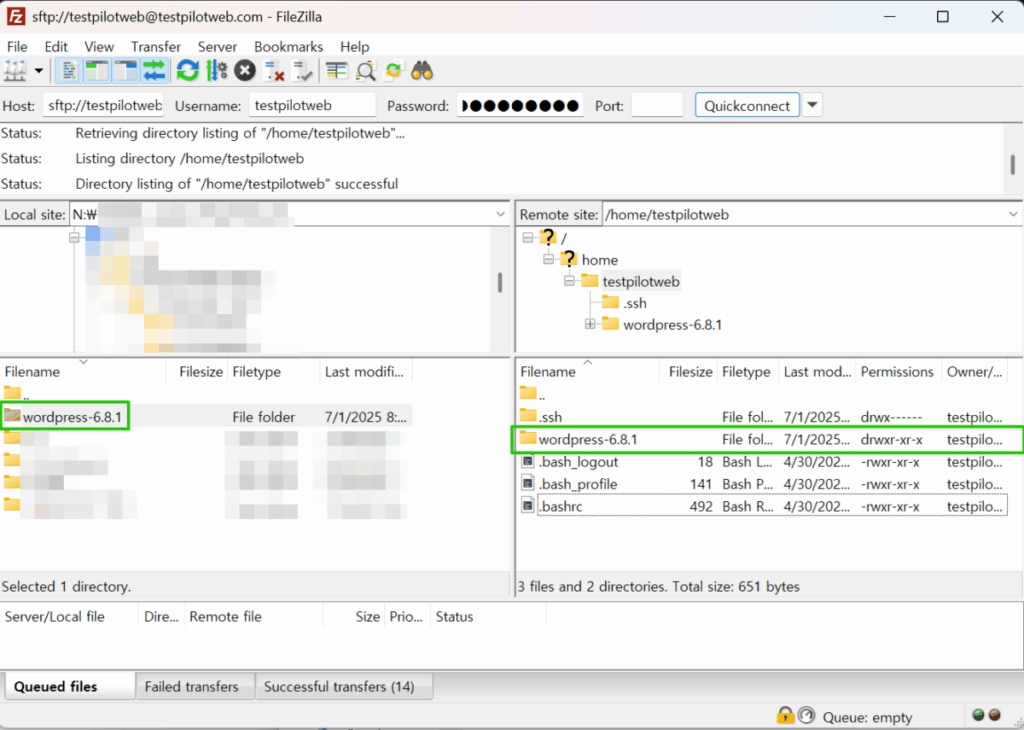Open the Transfer menu
The image size is (1024, 730).
tap(155, 46)
